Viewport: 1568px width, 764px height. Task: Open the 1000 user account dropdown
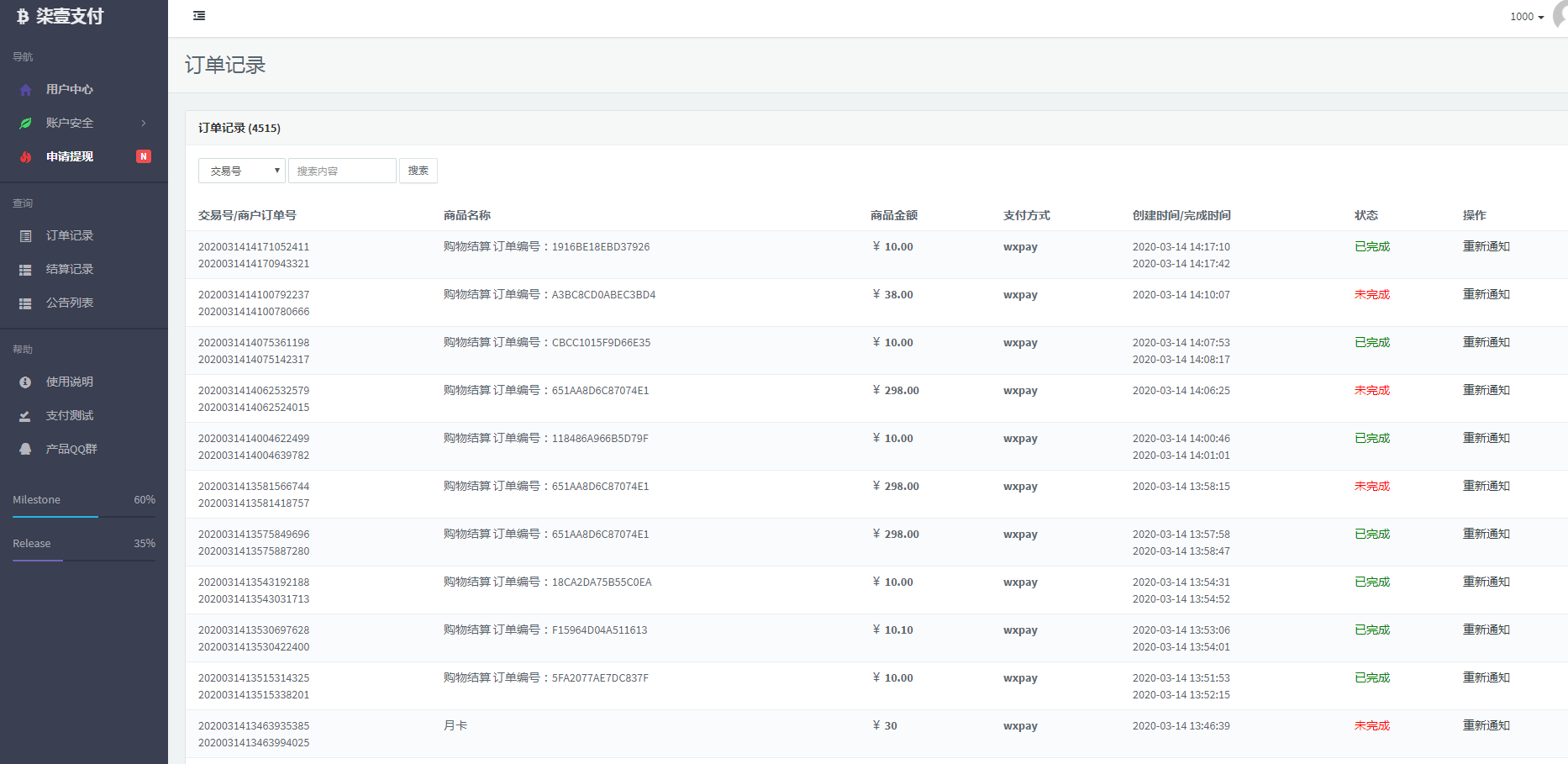[x=1527, y=17]
